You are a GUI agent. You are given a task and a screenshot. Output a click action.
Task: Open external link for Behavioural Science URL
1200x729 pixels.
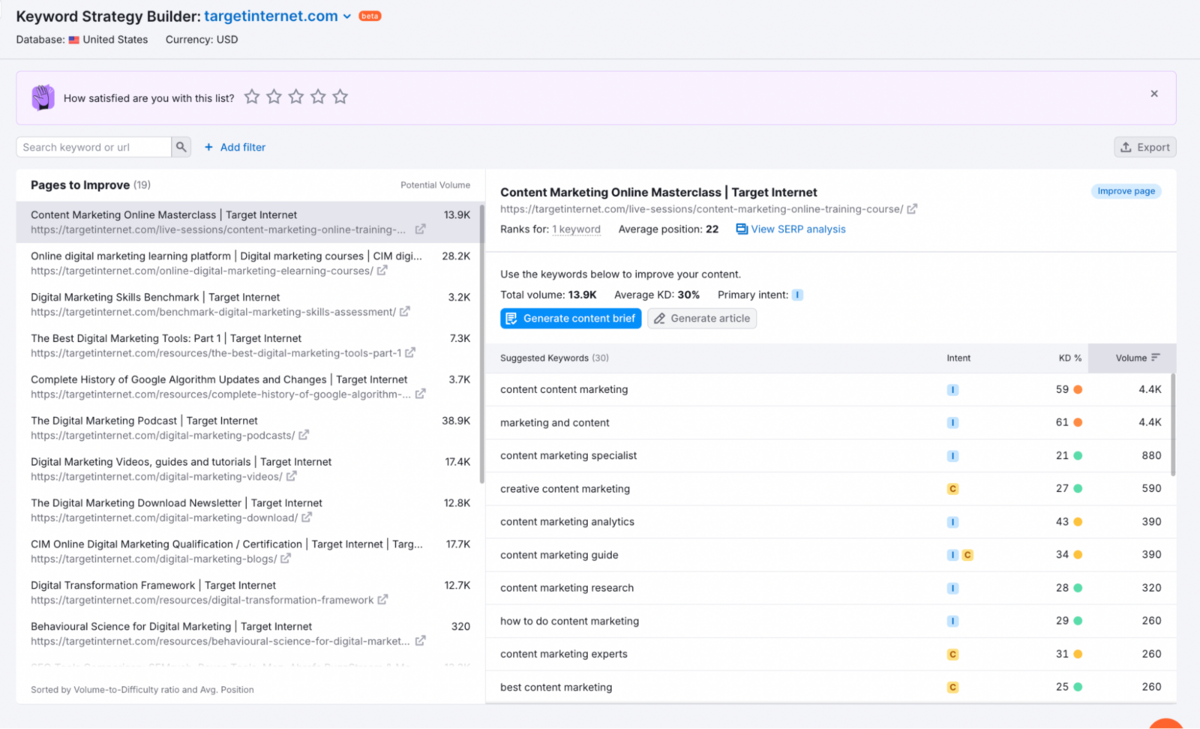420,641
